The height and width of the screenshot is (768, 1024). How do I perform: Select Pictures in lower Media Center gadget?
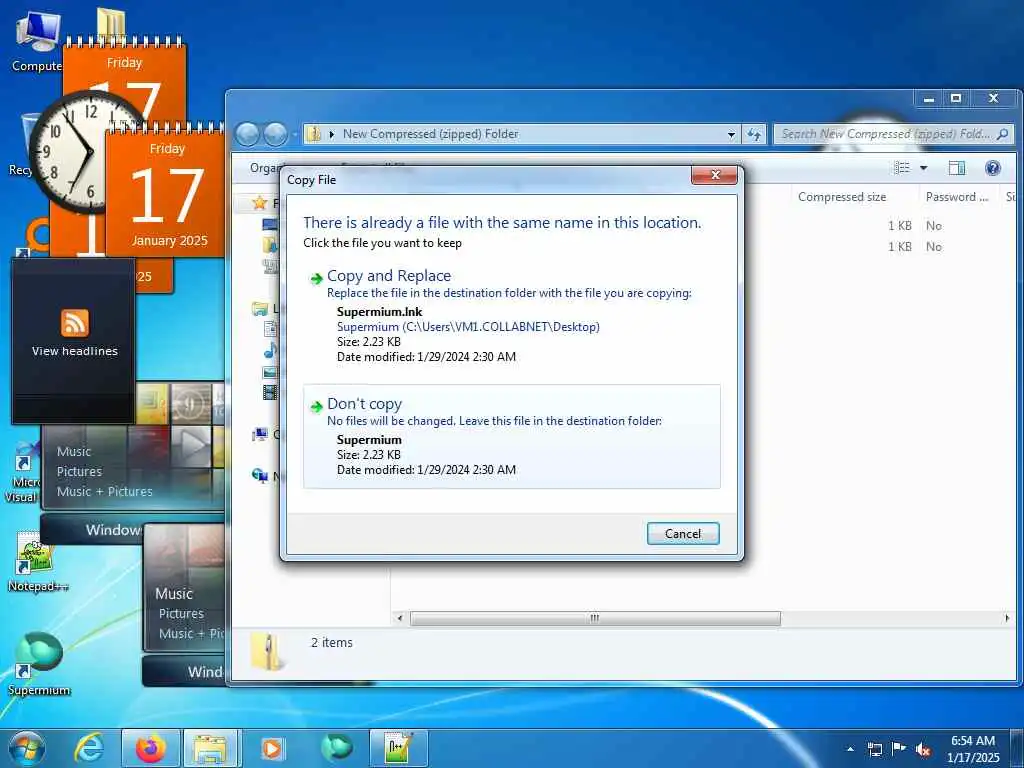[181, 613]
